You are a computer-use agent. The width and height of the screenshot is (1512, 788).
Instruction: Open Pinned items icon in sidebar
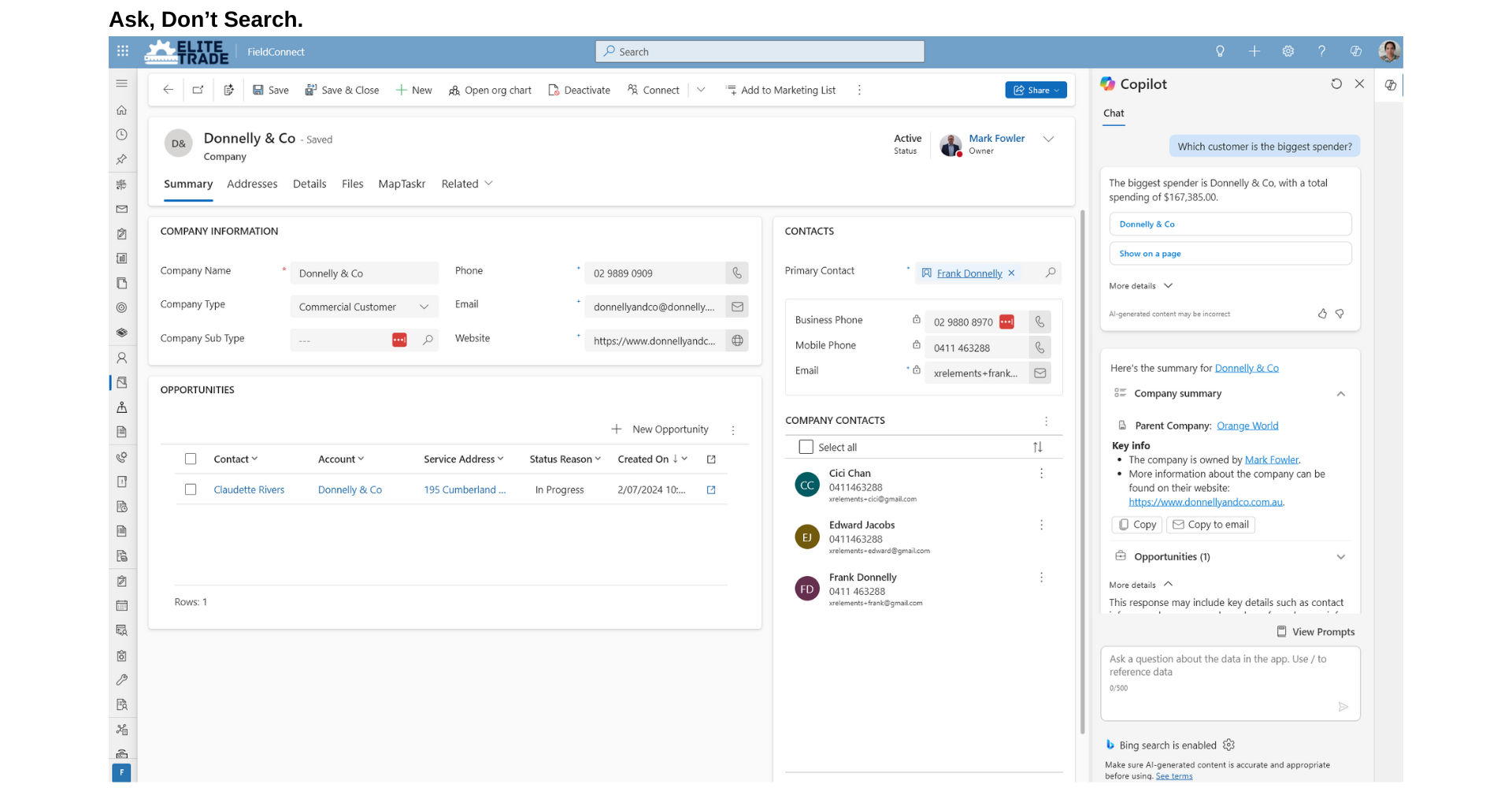pos(122,159)
